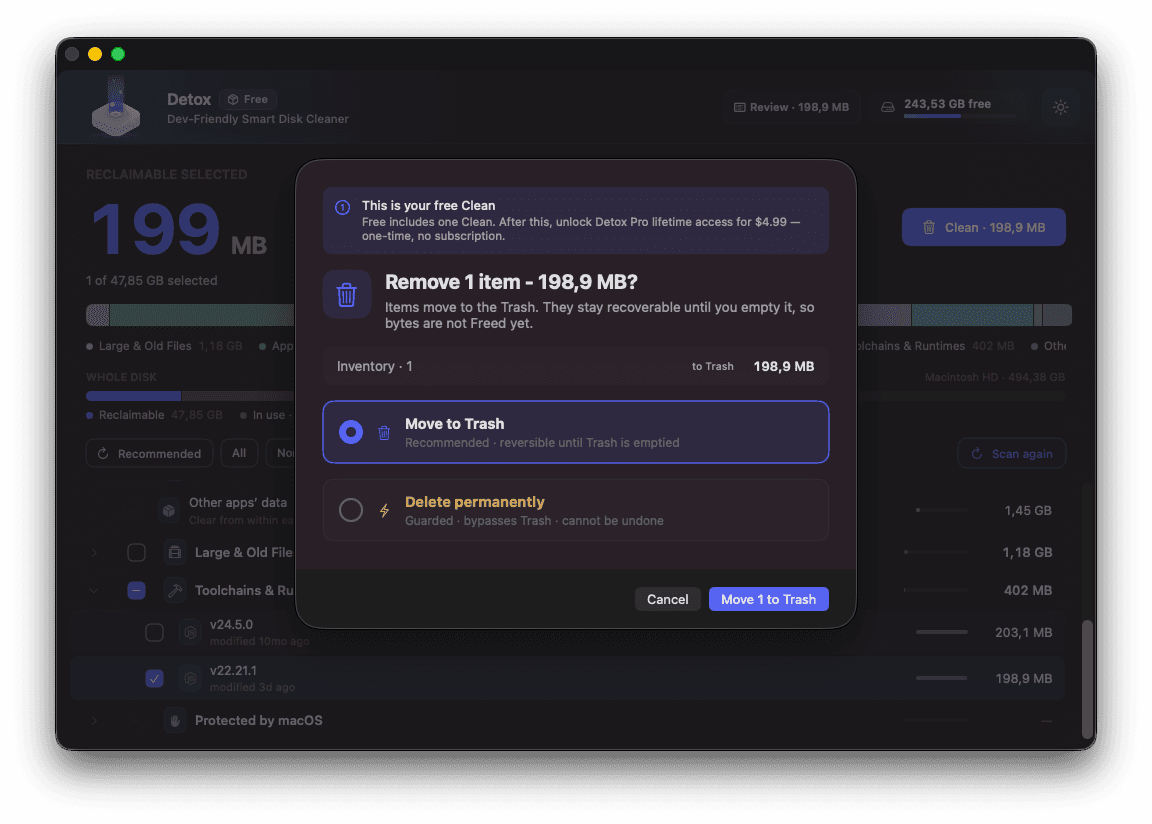1152x824 pixels.
Task: Select the Recommended filter tab
Action: click(150, 454)
